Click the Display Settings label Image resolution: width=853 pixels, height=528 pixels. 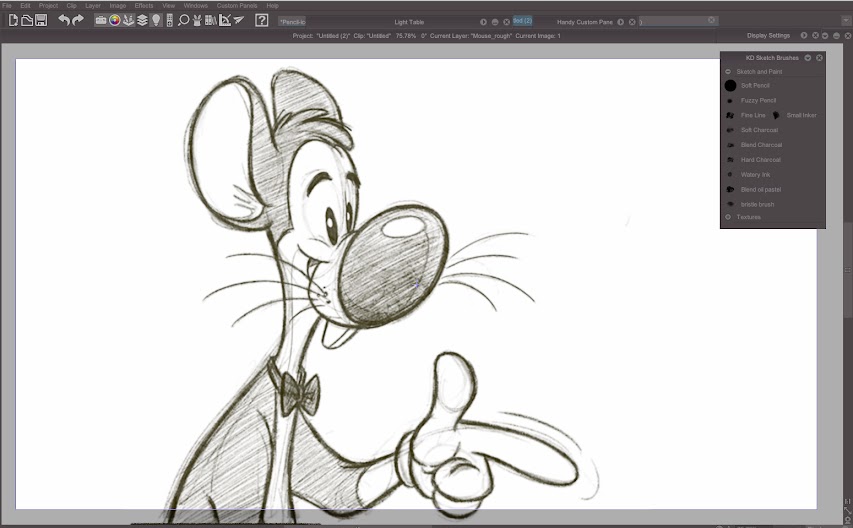tap(768, 35)
